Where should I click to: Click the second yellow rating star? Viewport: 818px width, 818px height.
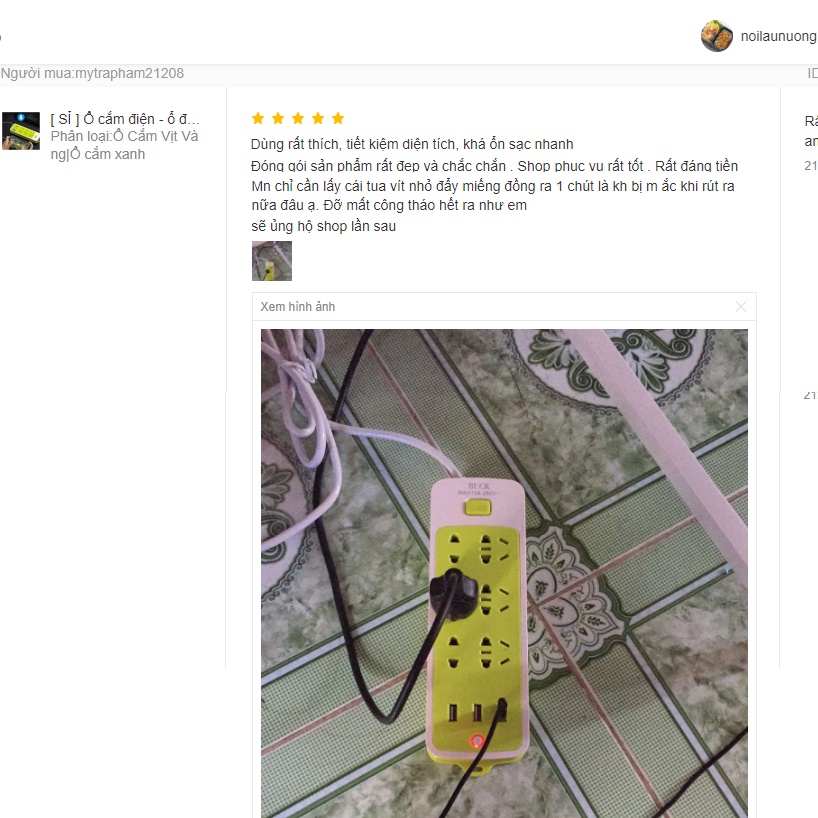pyautogui.click(x=278, y=118)
